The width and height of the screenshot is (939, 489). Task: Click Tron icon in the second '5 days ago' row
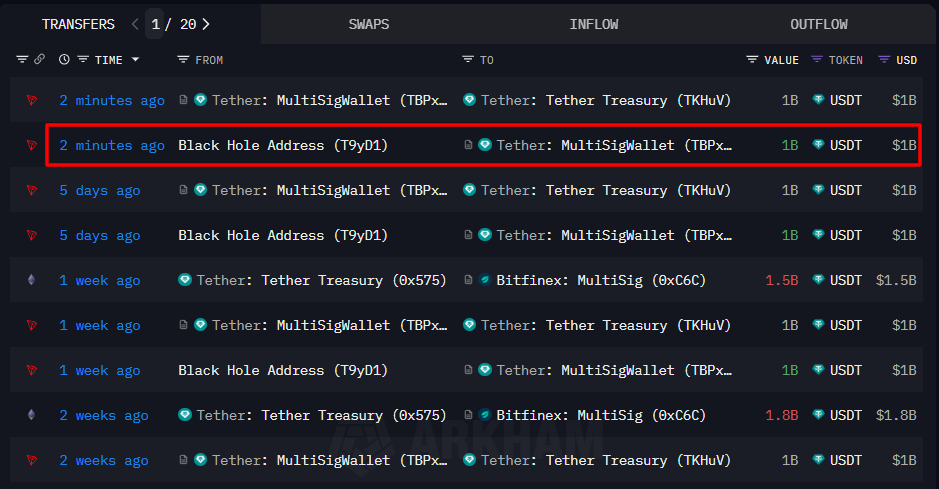pos(32,235)
